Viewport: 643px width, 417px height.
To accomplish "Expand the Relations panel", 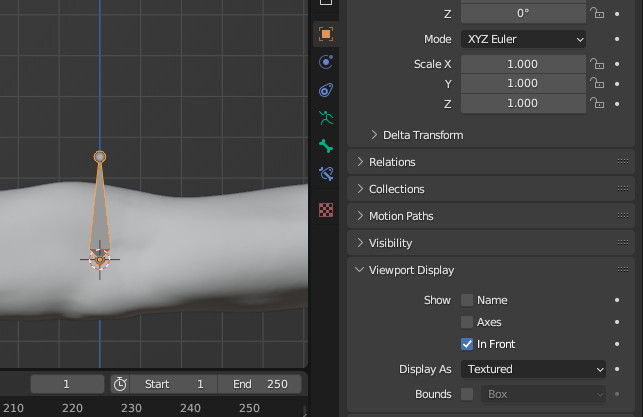I will (x=391, y=162).
